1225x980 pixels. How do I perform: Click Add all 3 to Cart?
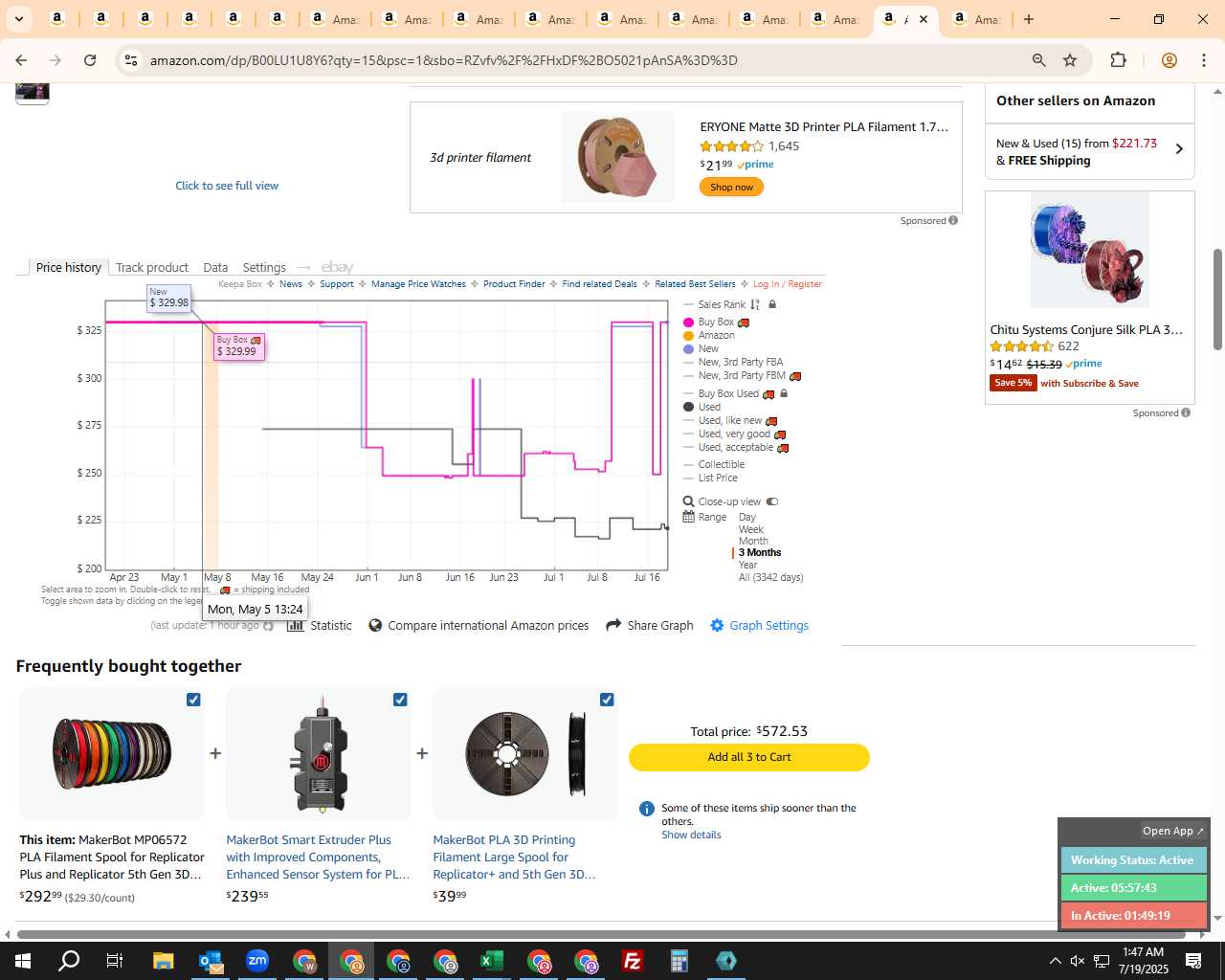(x=749, y=757)
